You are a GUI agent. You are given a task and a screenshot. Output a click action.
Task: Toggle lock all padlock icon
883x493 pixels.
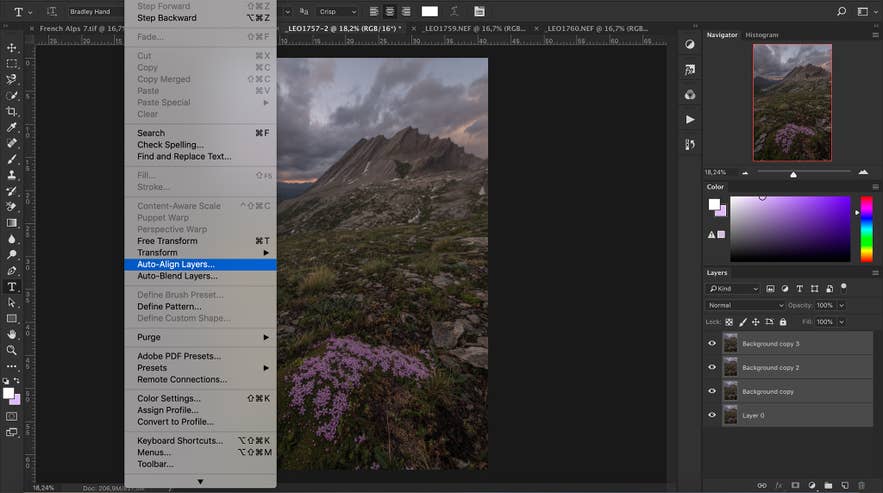(x=783, y=322)
